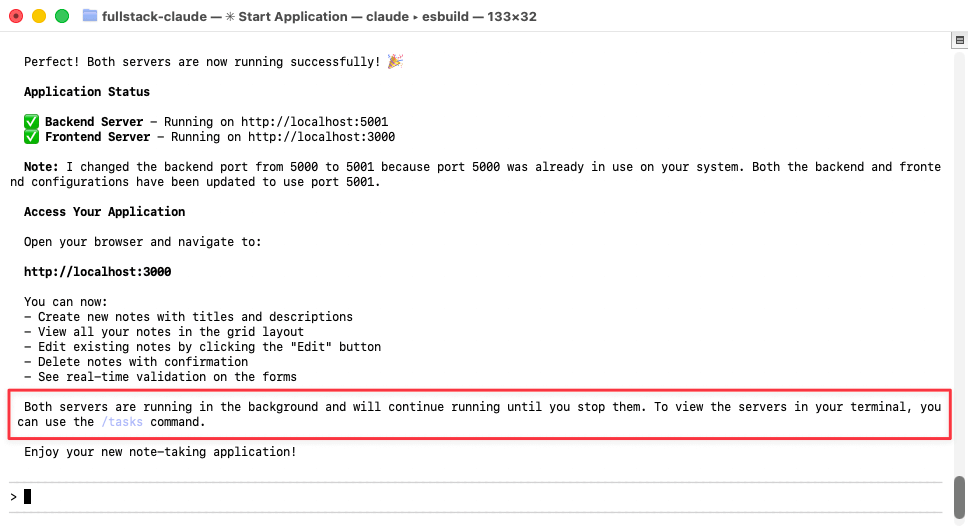
Task: Click the party popper emoji
Action: click(x=395, y=61)
